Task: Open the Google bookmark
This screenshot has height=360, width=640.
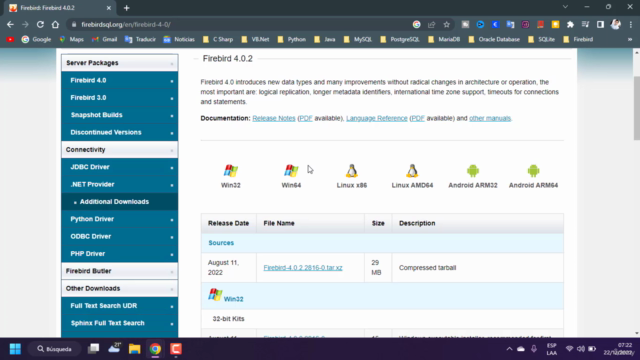Action: click(x=36, y=39)
